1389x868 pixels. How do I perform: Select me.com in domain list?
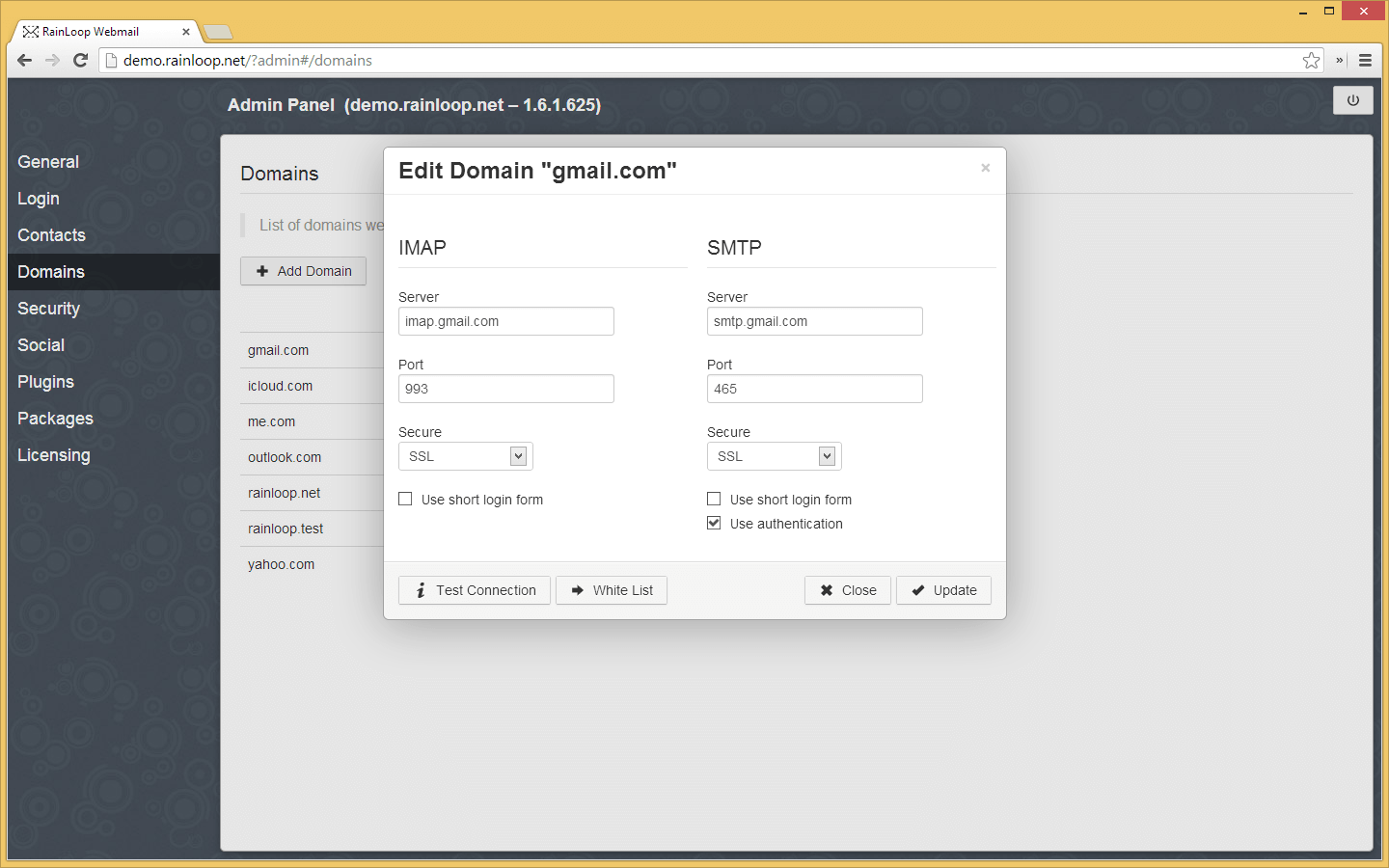(x=271, y=421)
